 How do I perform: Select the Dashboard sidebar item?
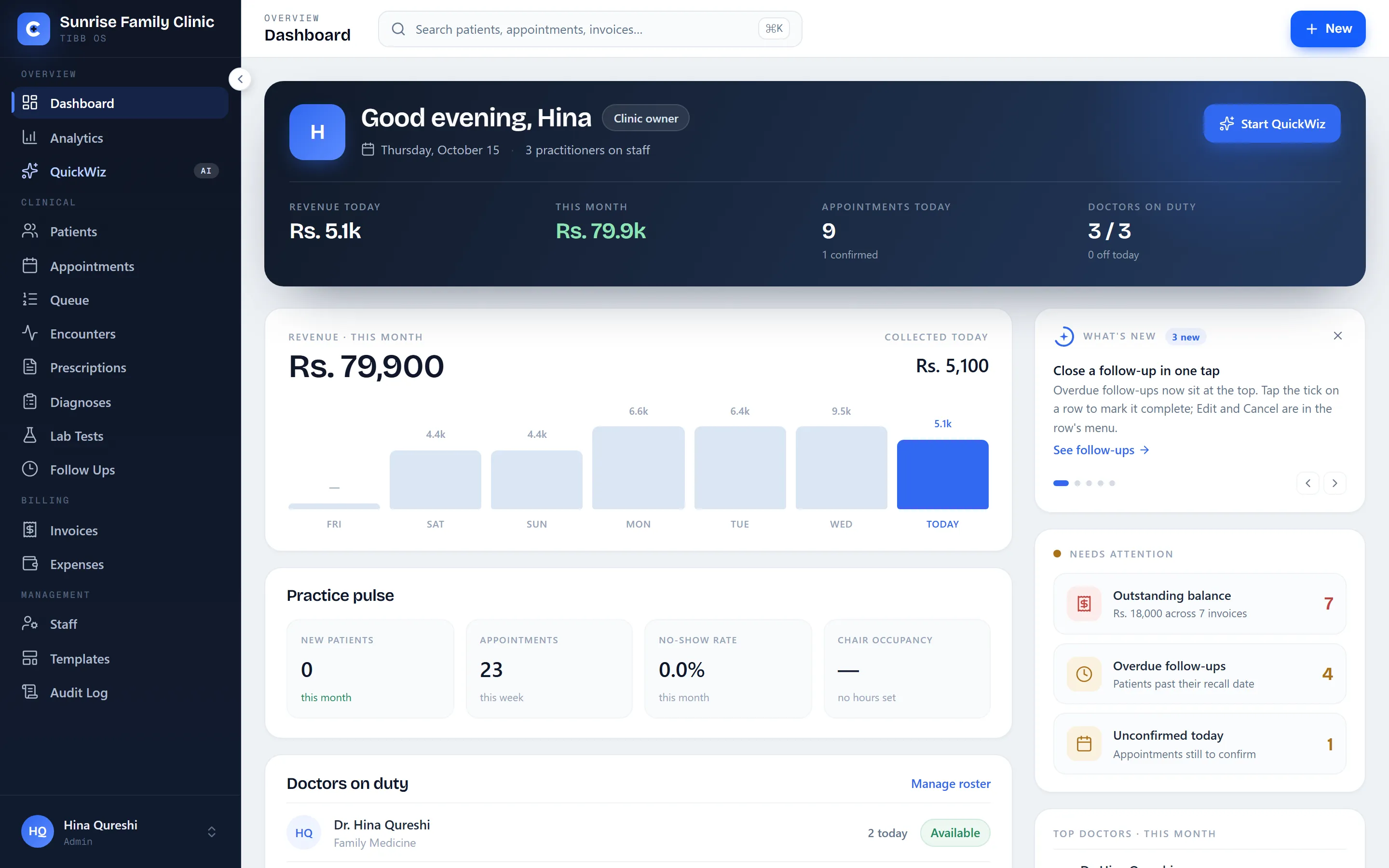pyautogui.click(x=120, y=103)
